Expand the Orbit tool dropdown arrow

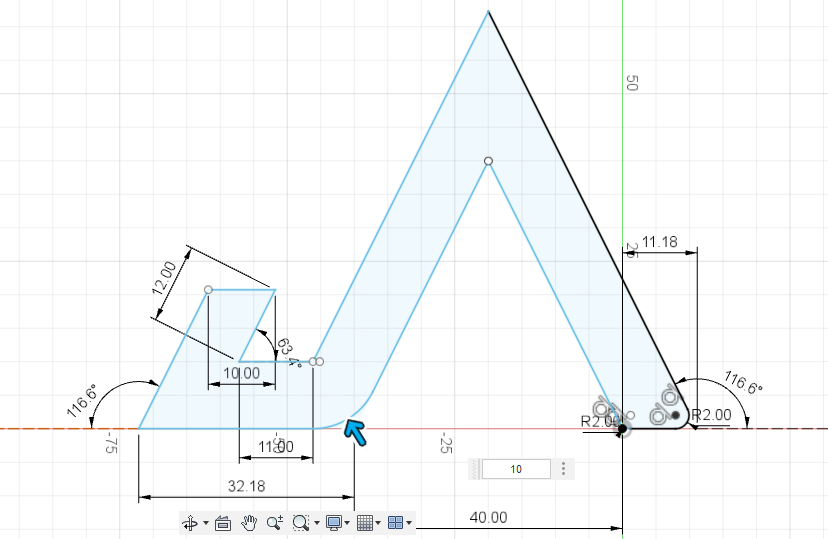click(205, 523)
